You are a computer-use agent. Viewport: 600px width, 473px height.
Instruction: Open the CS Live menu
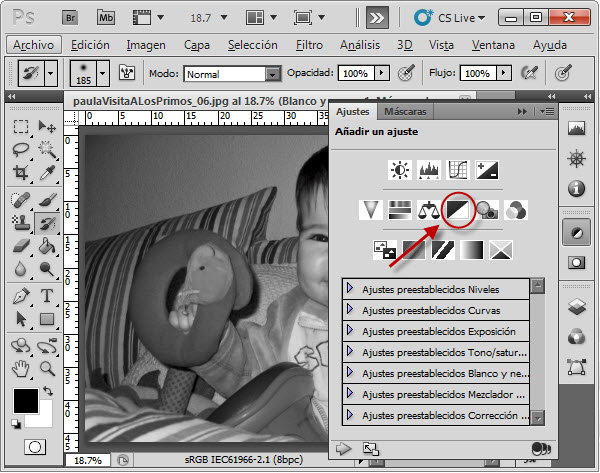click(x=450, y=18)
